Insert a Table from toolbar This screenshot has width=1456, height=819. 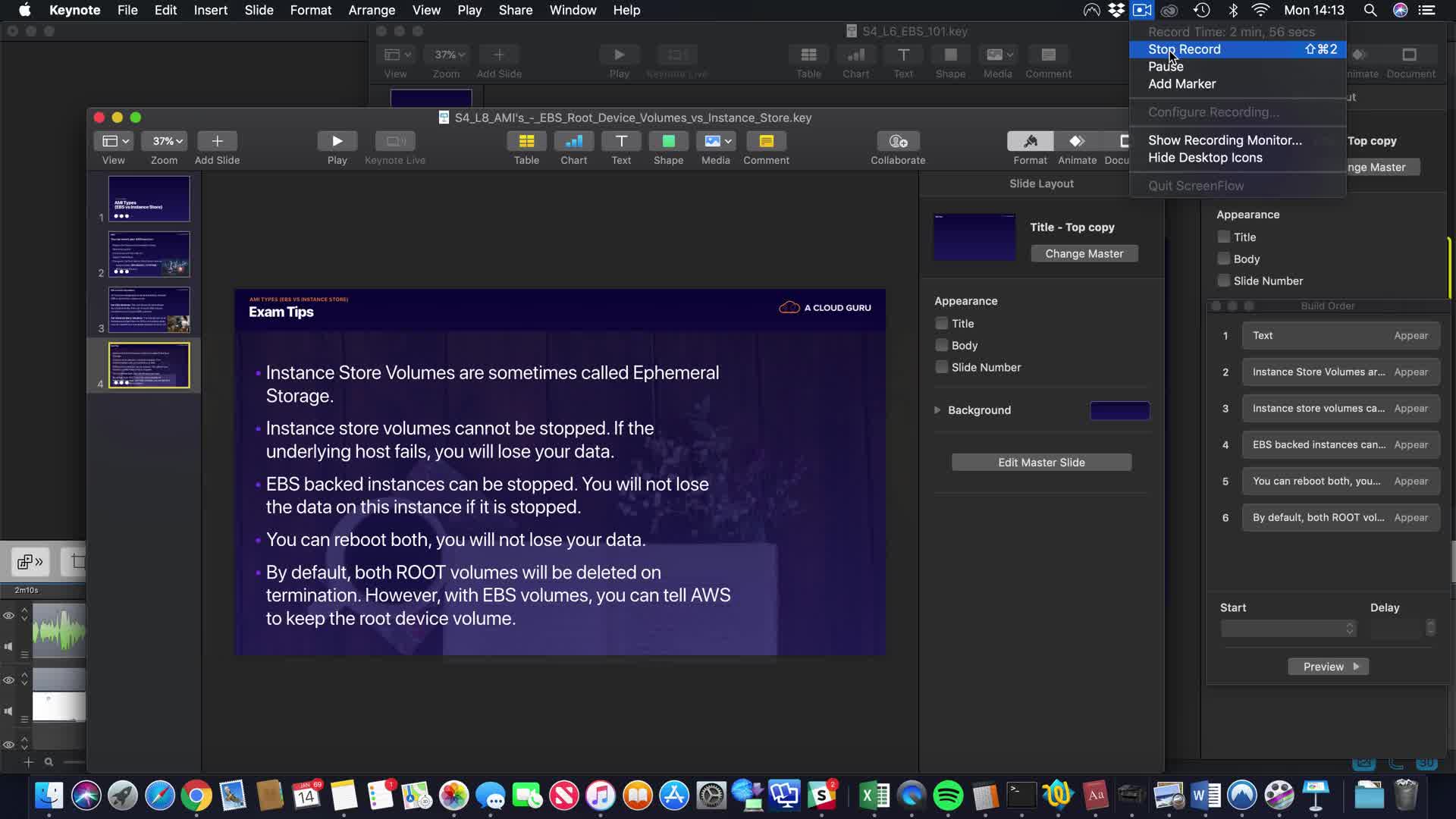(526, 141)
